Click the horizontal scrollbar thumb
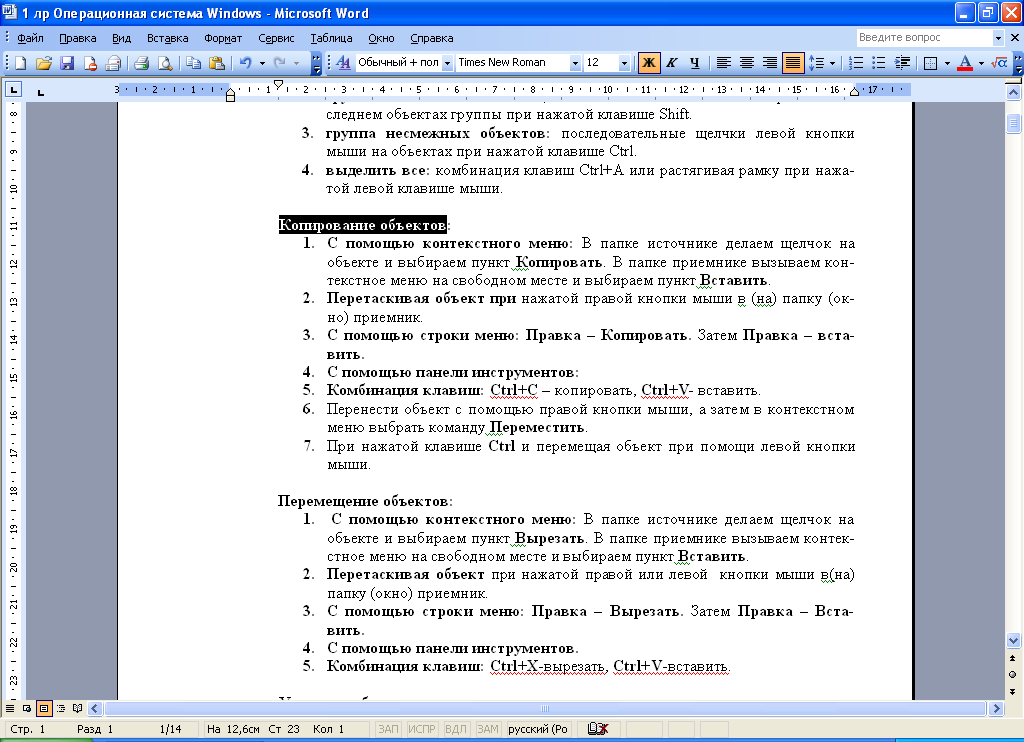Image resolution: width=1024 pixels, height=742 pixels. click(545, 709)
